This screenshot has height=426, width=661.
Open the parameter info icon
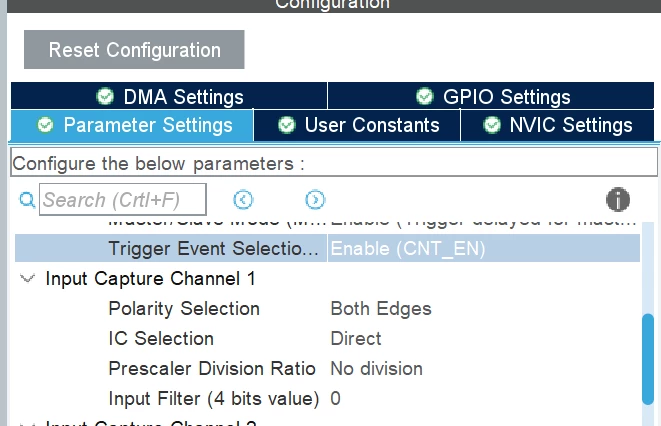coord(618,199)
